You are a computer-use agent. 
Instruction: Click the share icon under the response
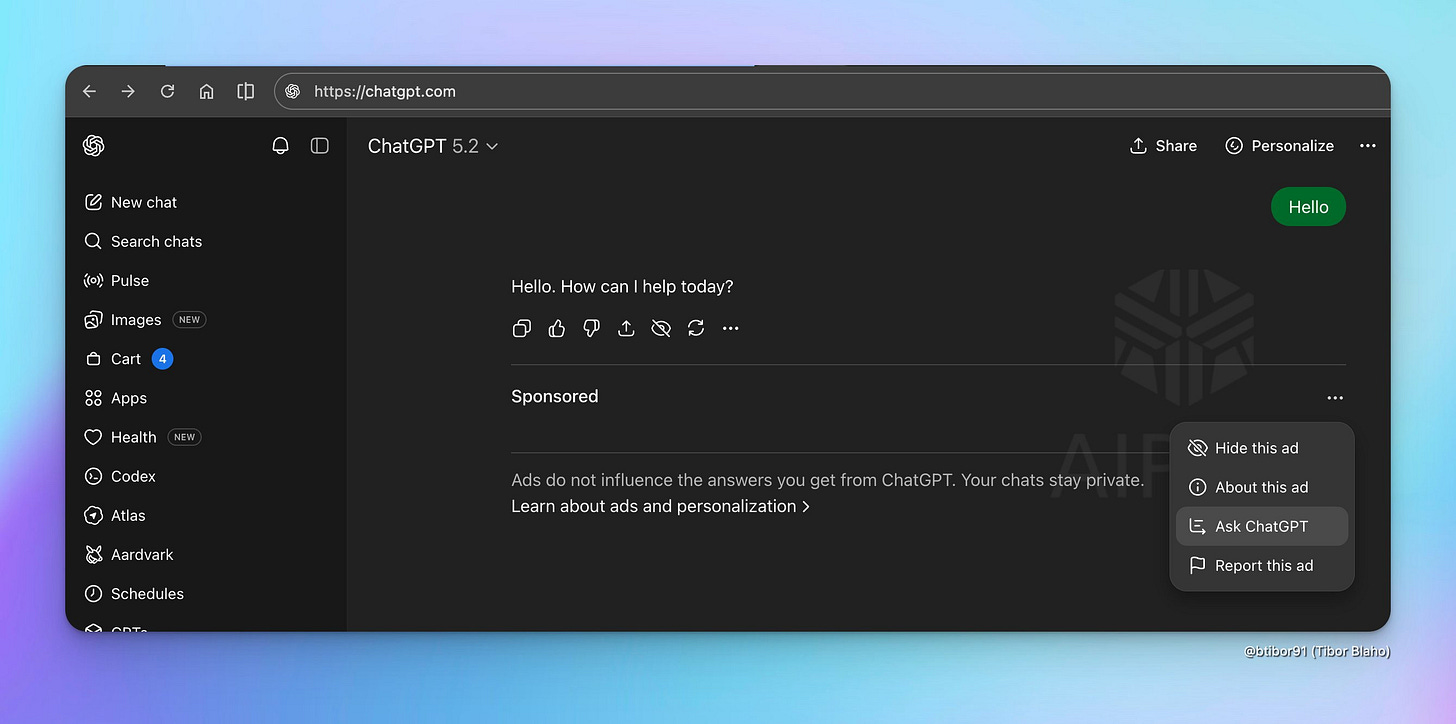click(626, 328)
